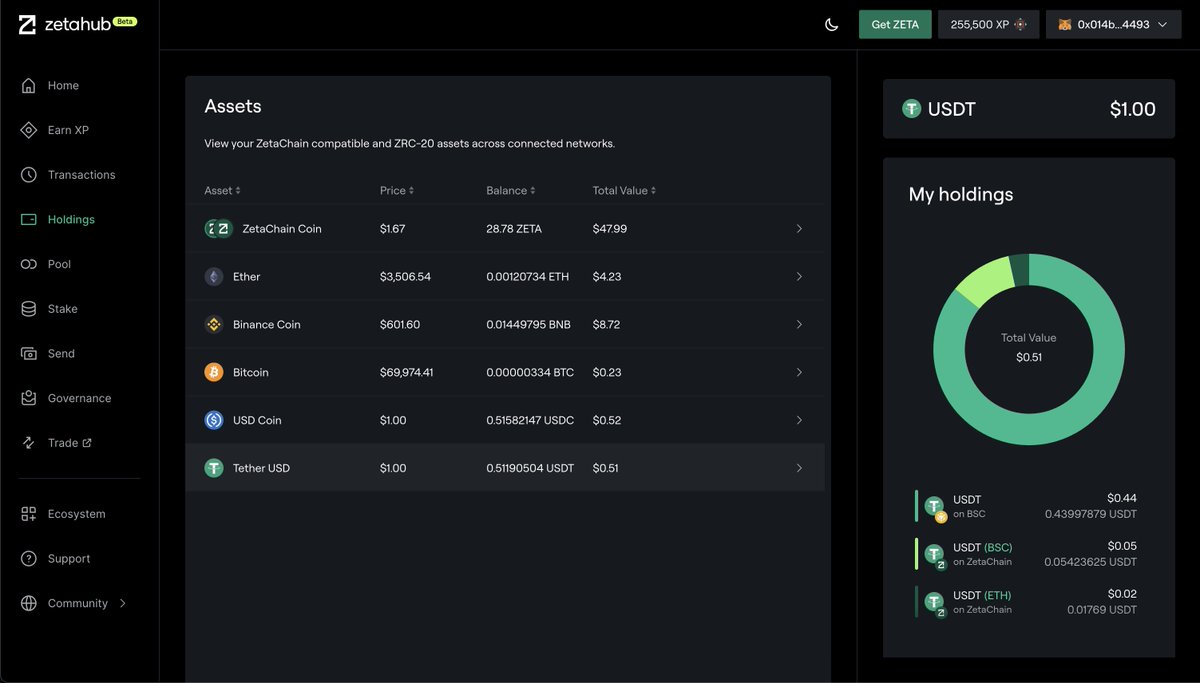Click the USDT (ETH) on ZetaChain icon
The height and width of the screenshot is (683, 1200).
[x=935, y=604]
